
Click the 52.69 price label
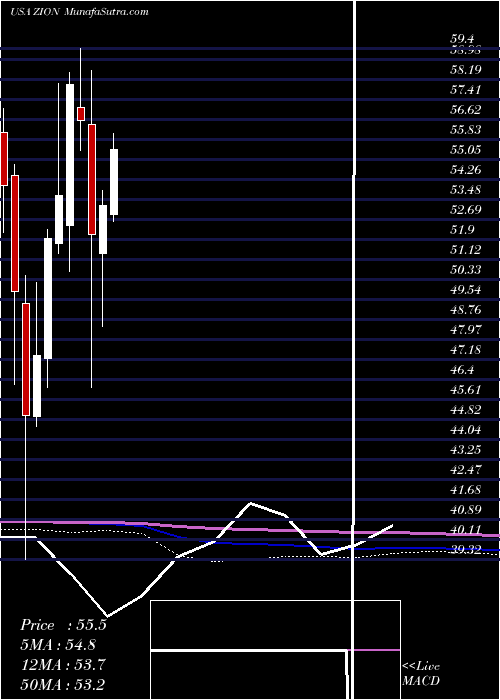coord(466,210)
